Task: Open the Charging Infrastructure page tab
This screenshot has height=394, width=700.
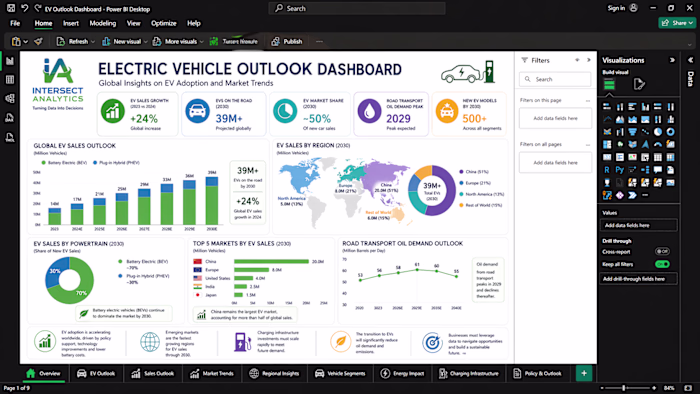Action: coord(469,373)
